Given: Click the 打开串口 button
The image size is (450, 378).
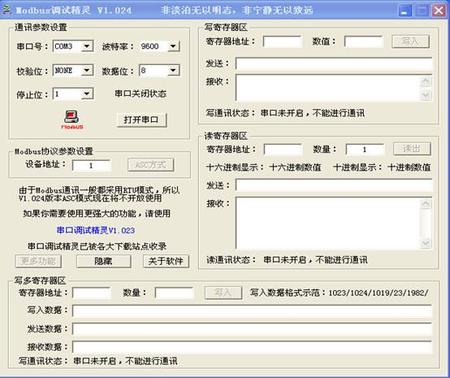Looking at the screenshot, I should (142, 120).
